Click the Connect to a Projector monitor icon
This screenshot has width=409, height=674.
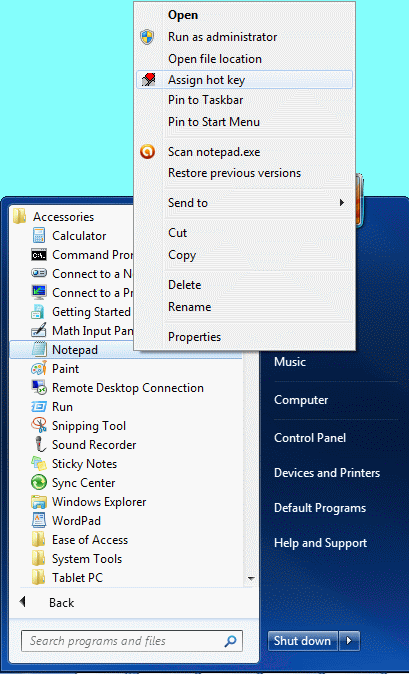click(39, 293)
